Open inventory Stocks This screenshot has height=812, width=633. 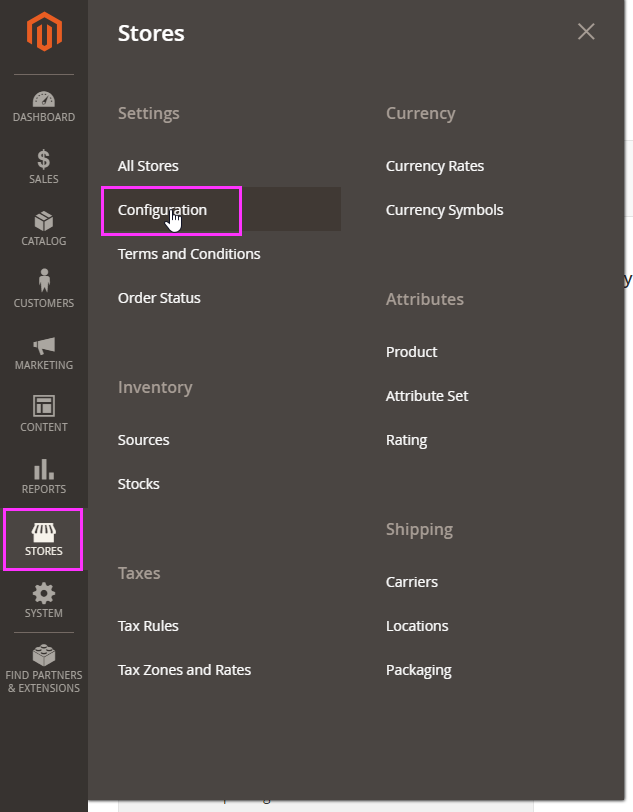[138, 484]
